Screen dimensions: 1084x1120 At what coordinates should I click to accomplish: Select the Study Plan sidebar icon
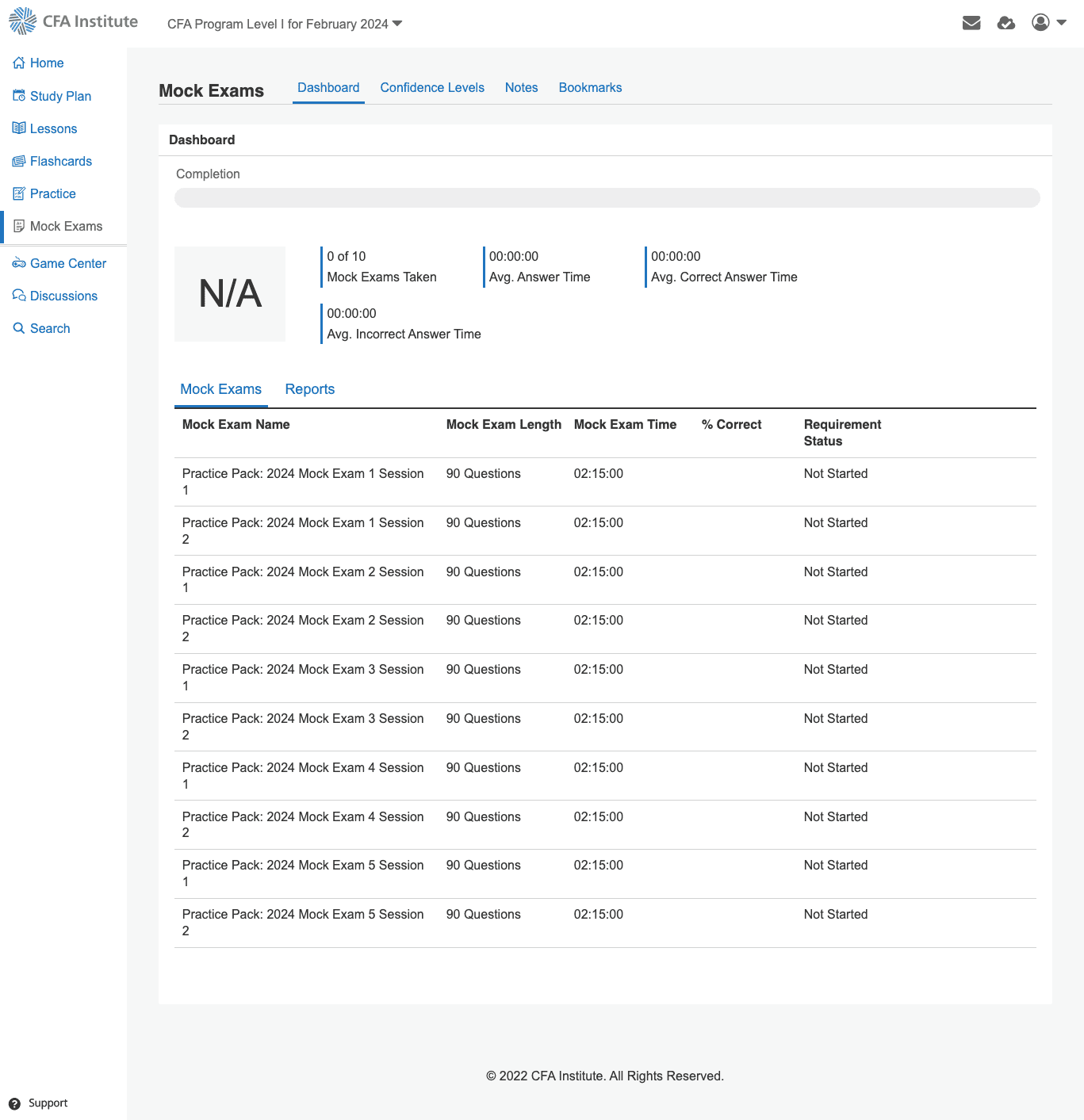click(x=19, y=95)
